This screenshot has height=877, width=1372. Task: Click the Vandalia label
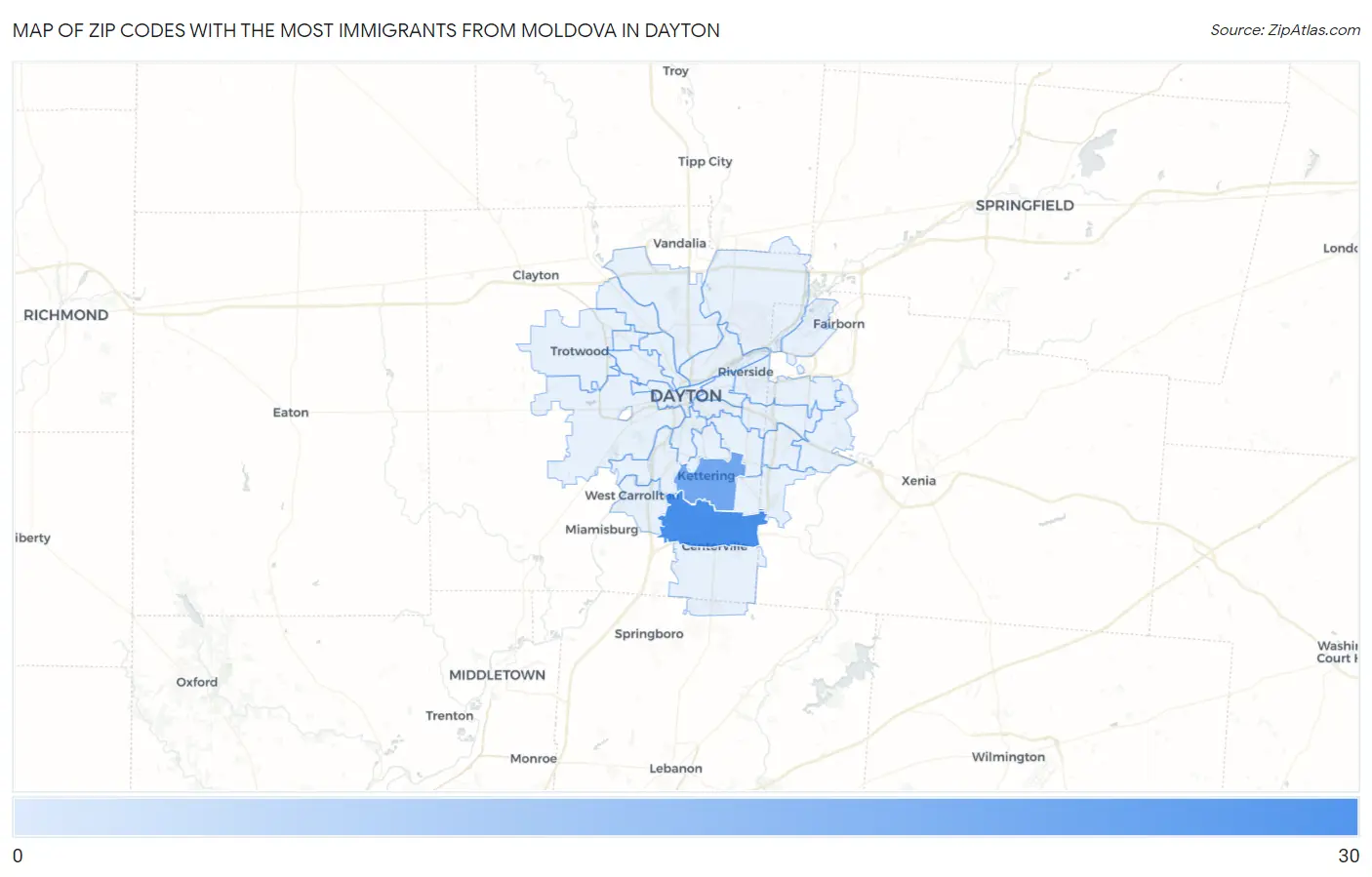tap(679, 244)
